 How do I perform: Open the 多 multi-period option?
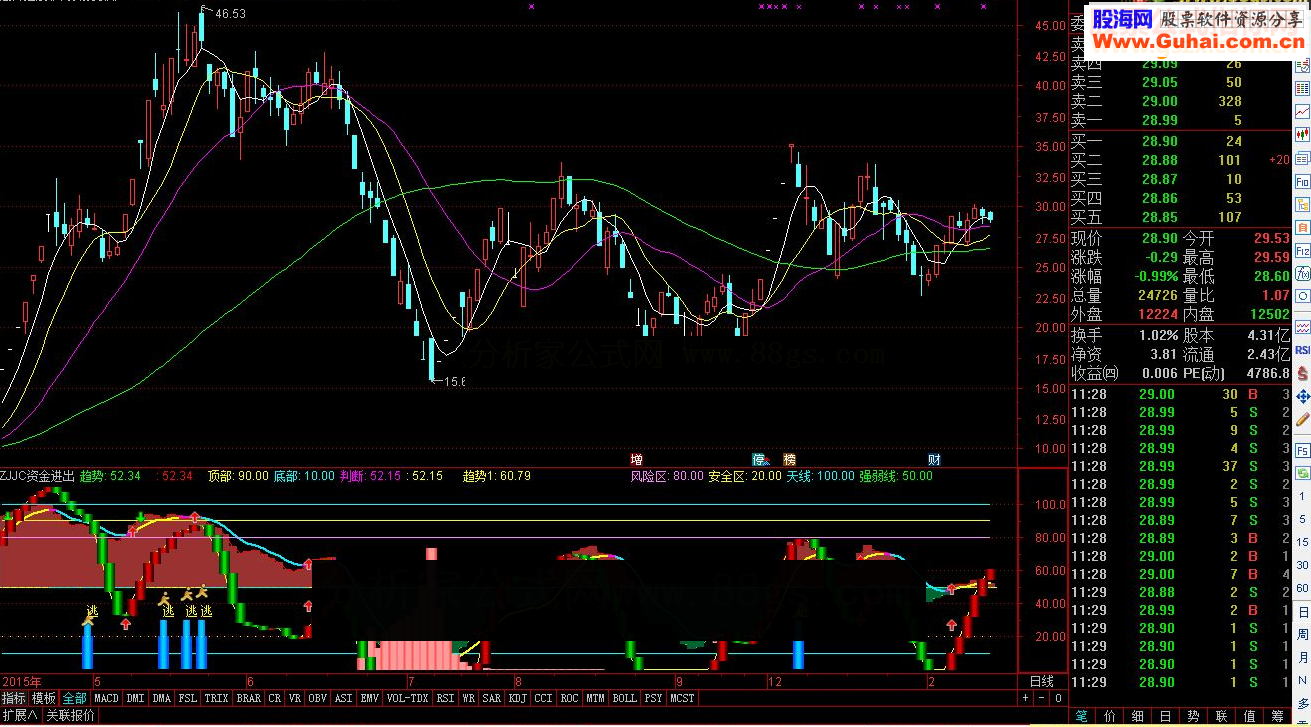tap(1302, 702)
